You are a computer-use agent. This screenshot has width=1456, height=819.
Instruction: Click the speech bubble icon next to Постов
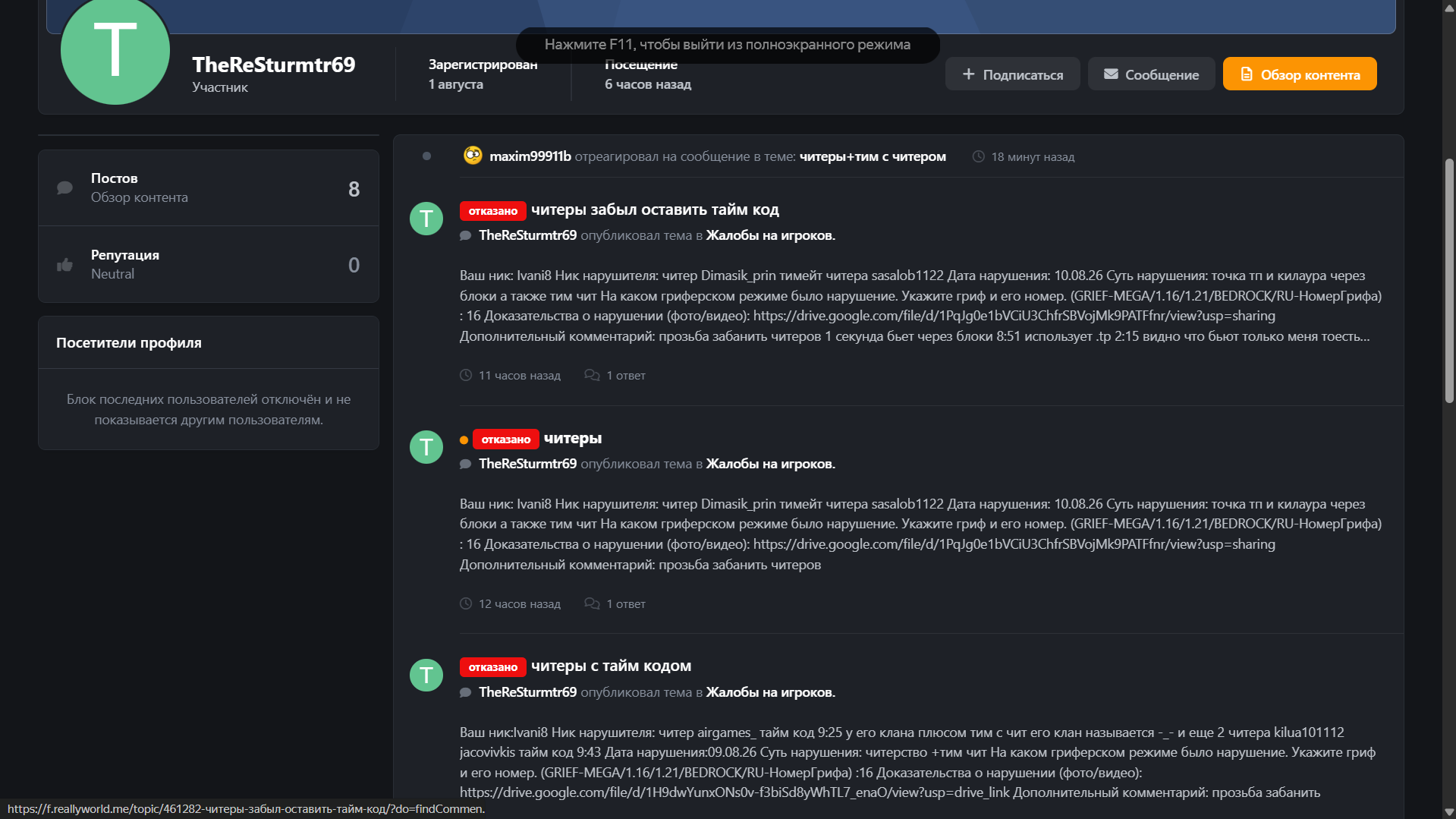point(65,187)
